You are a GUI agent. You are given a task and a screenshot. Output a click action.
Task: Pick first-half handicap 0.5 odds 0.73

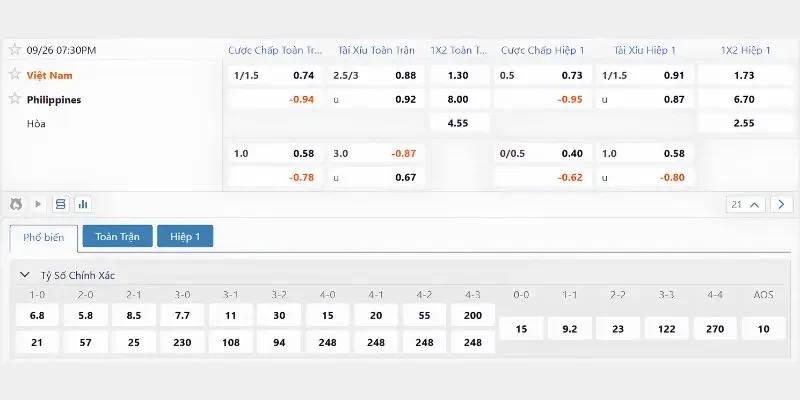coord(543,76)
